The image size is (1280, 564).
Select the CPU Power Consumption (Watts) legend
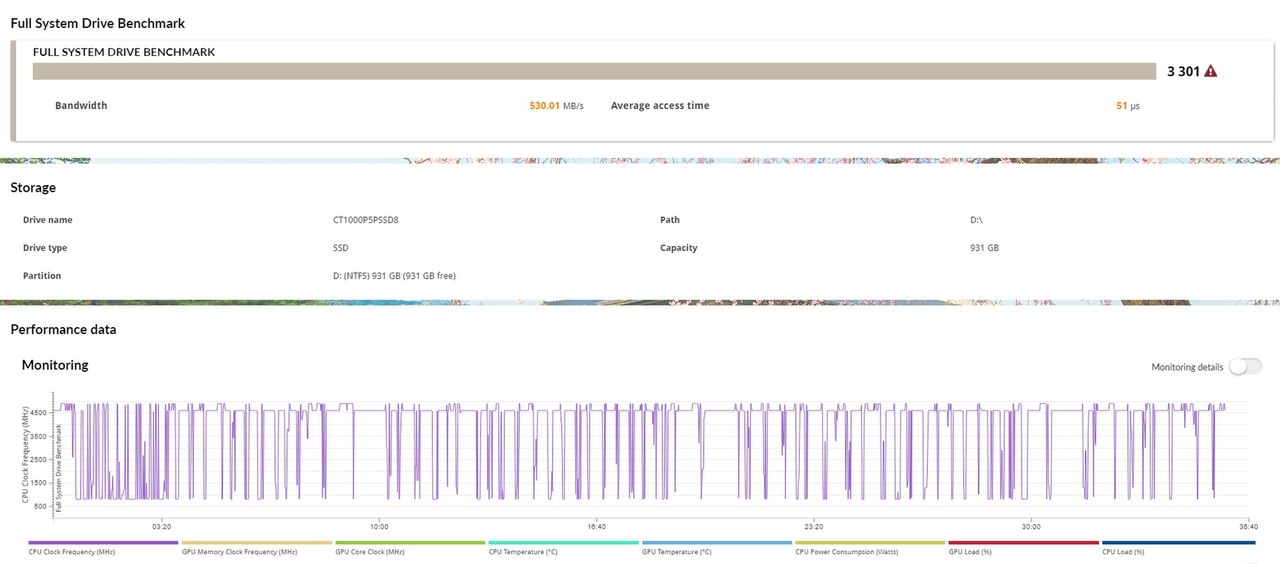(x=870, y=547)
